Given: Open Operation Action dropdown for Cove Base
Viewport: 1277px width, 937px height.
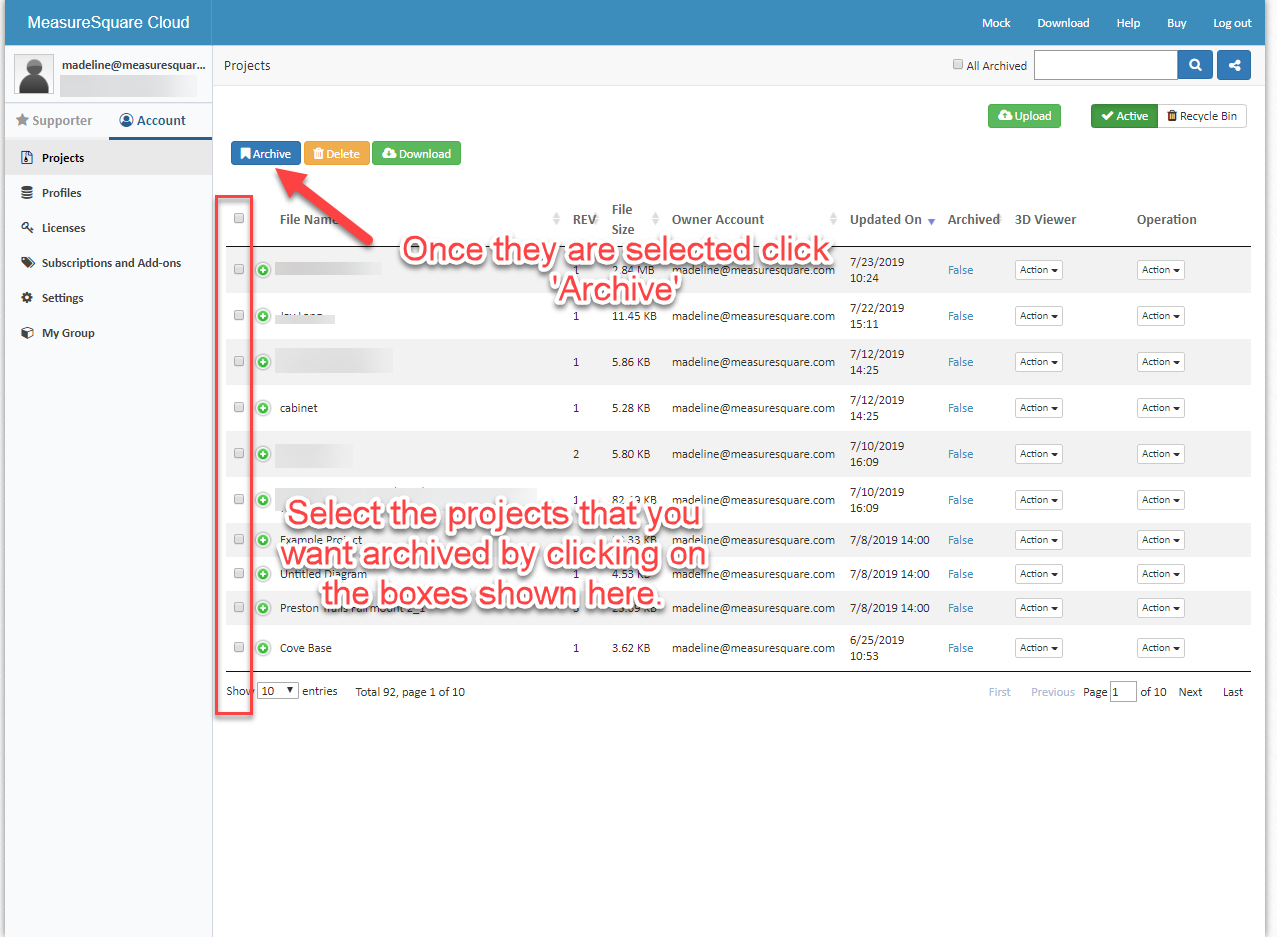Looking at the screenshot, I should point(1161,648).
